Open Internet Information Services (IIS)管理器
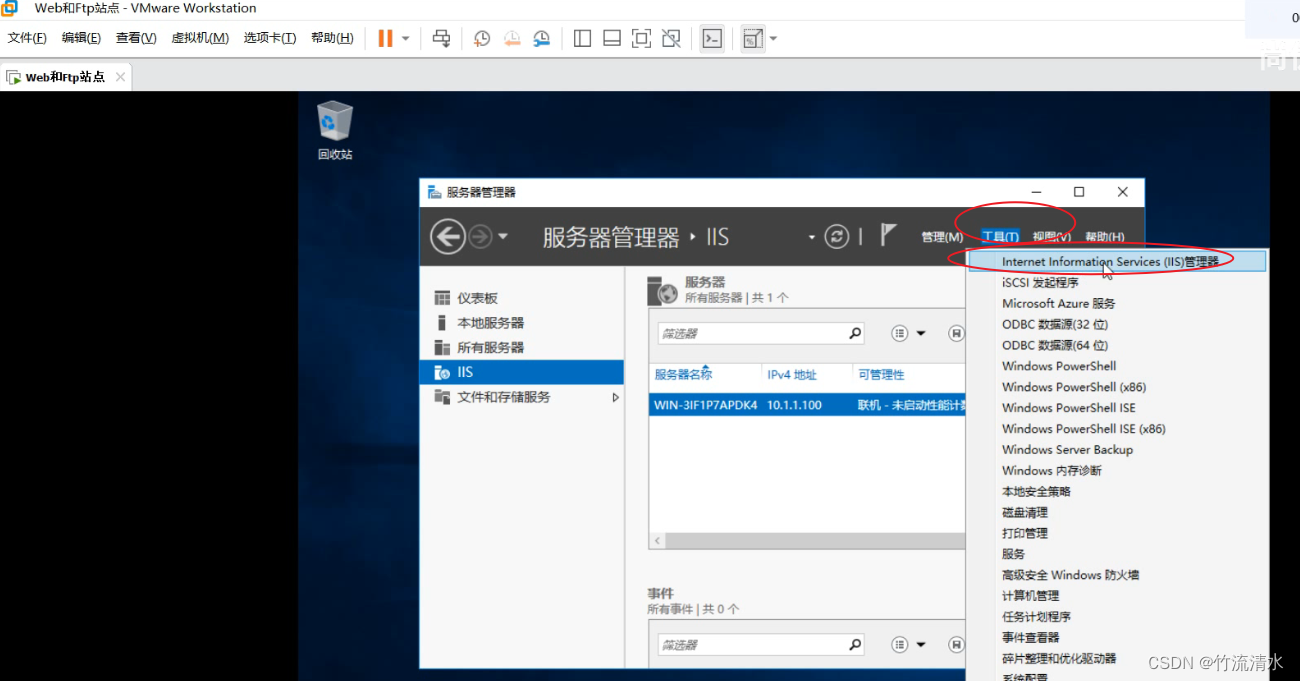The height and width of the screenshot is (681, 1300). pyautogui.click(x=1117, y=261)
